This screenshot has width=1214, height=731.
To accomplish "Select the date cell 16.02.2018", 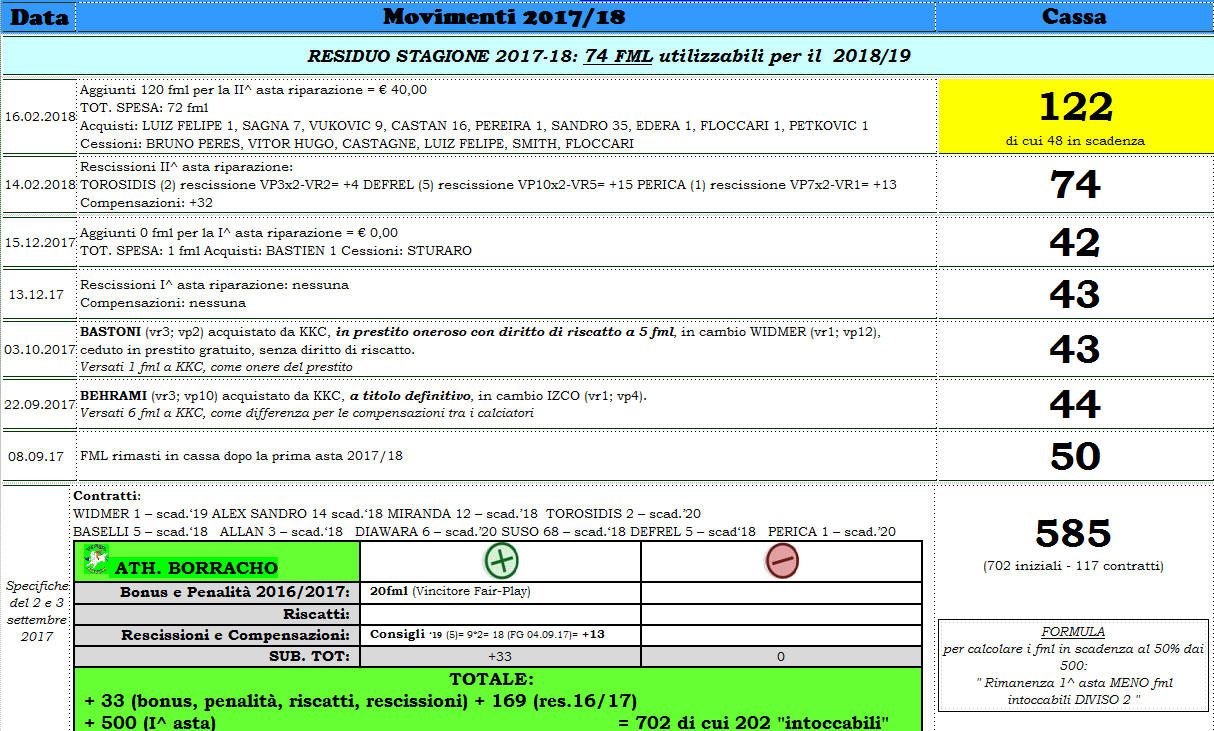I will tap(38, 116).
